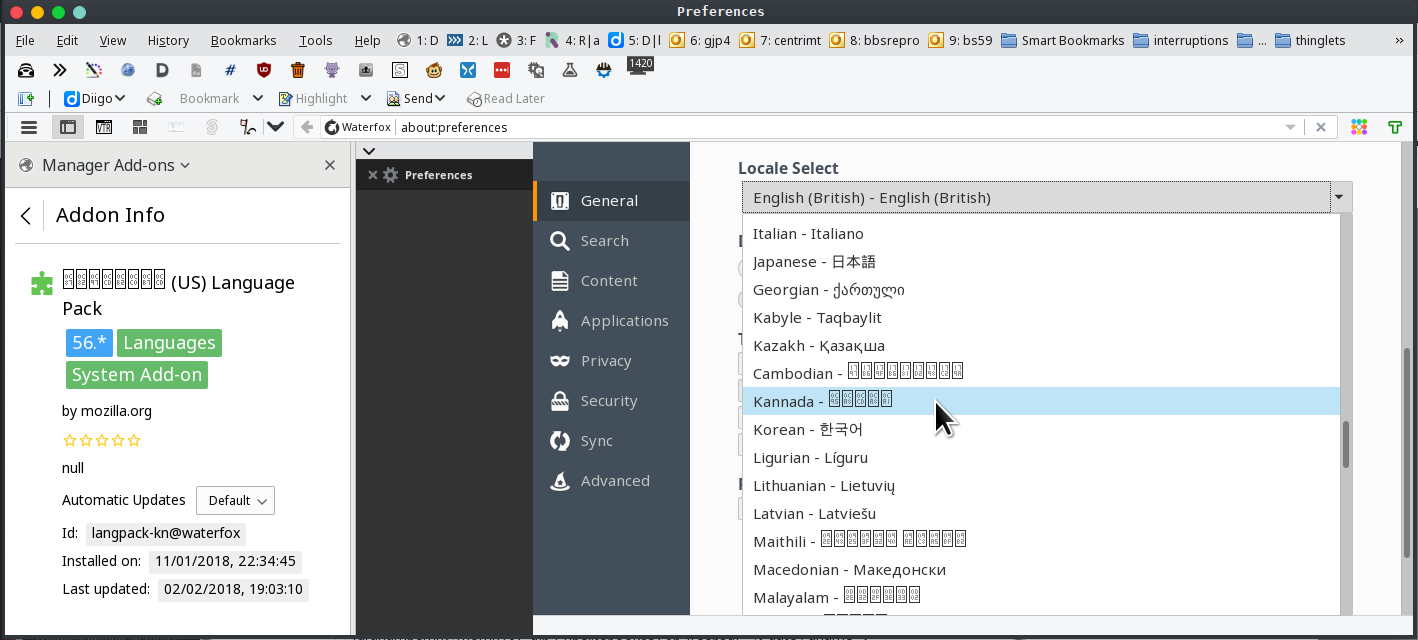Click the back arrow in the URL bar
Viewport: 1418px width, 640px height.
(x=308, y=127)
